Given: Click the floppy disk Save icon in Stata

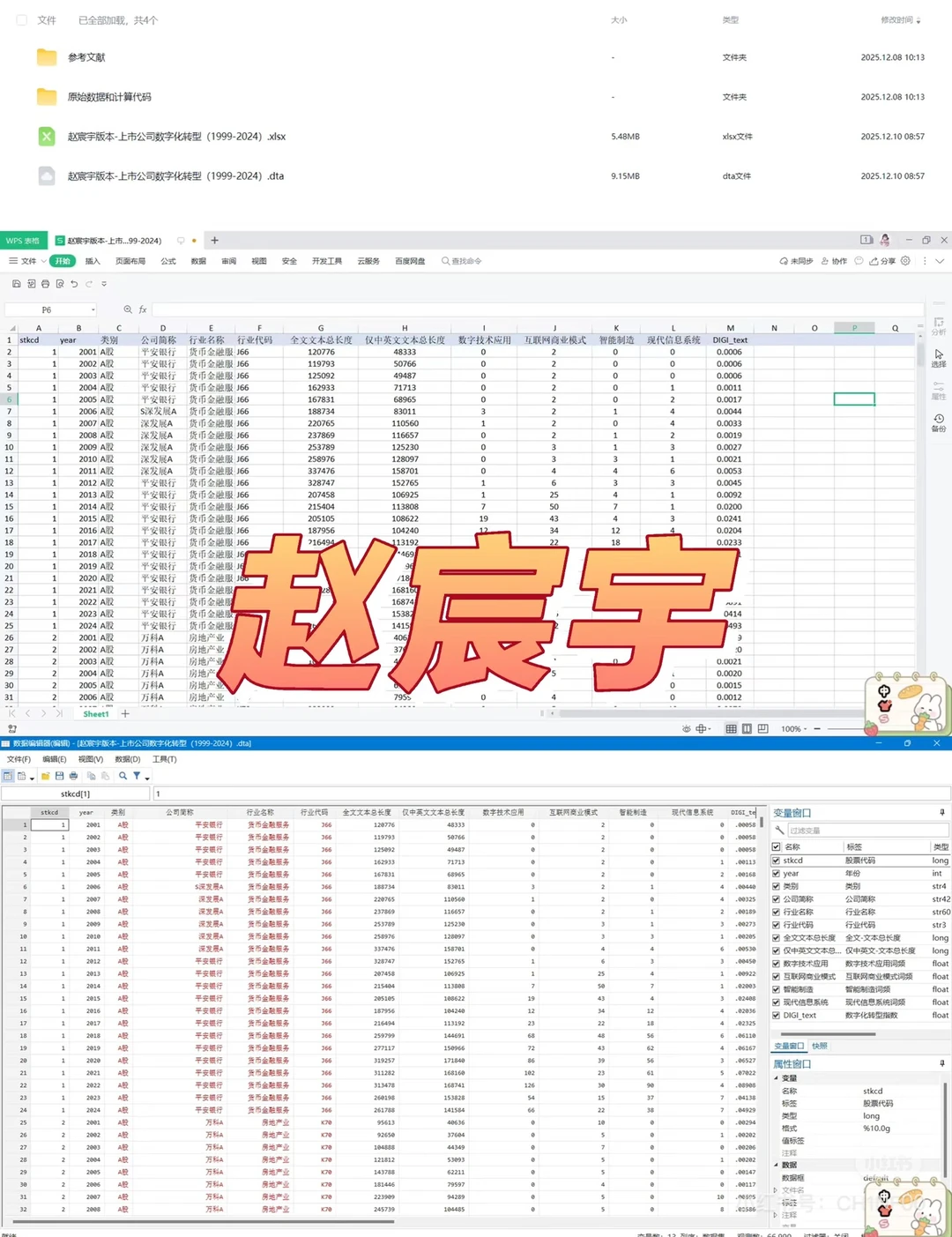Looking at the screenshot, I should [x=59, y=776].
